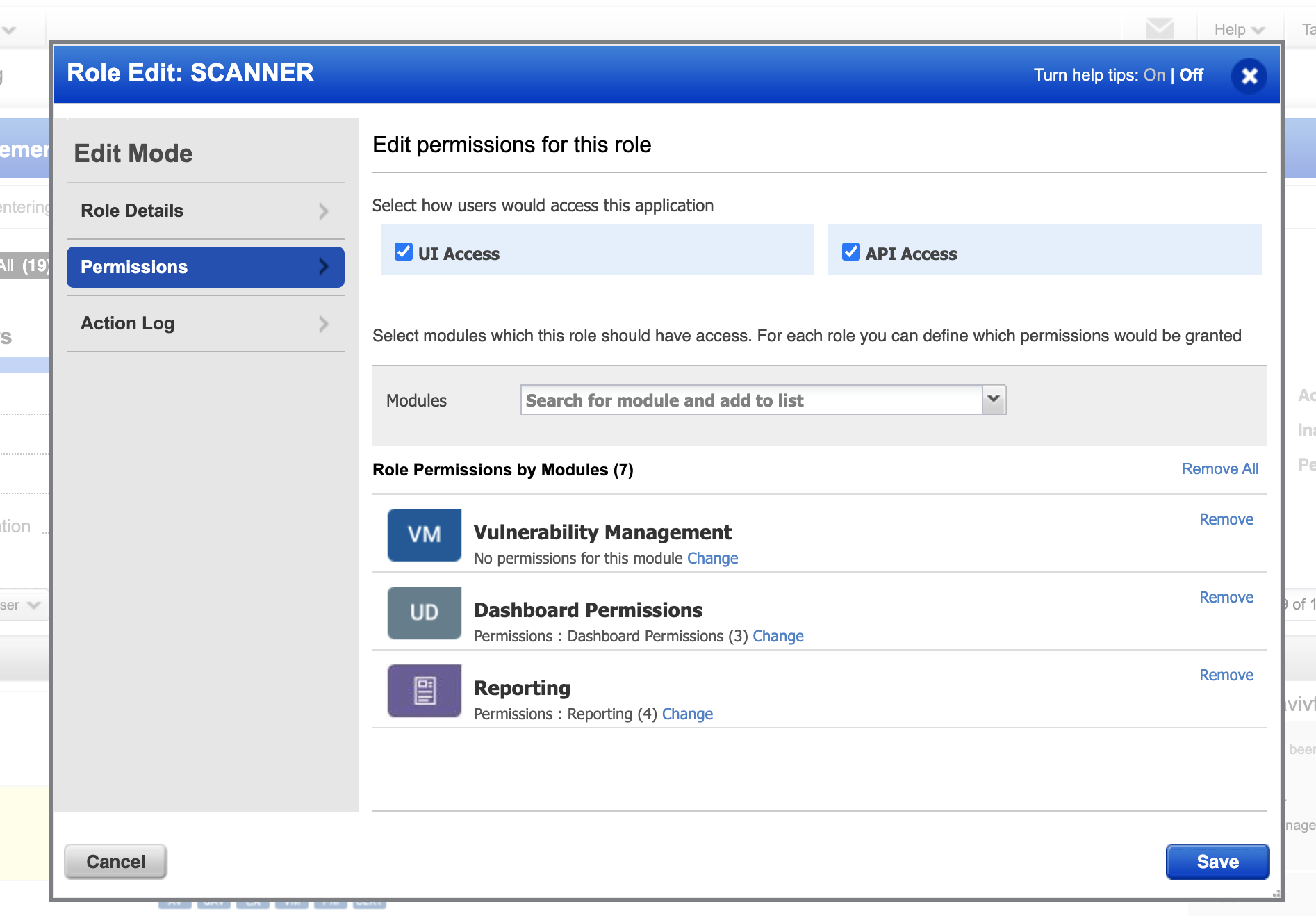Uncheck the API Access checkbox

coord(850,252)
